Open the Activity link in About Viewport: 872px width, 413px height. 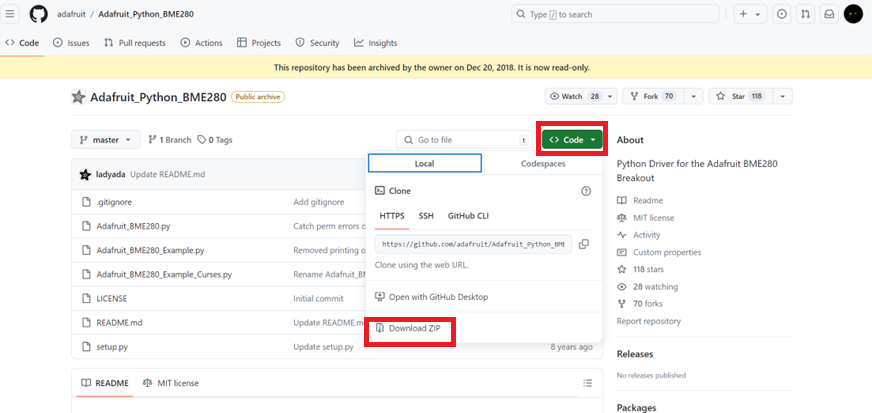639,235
